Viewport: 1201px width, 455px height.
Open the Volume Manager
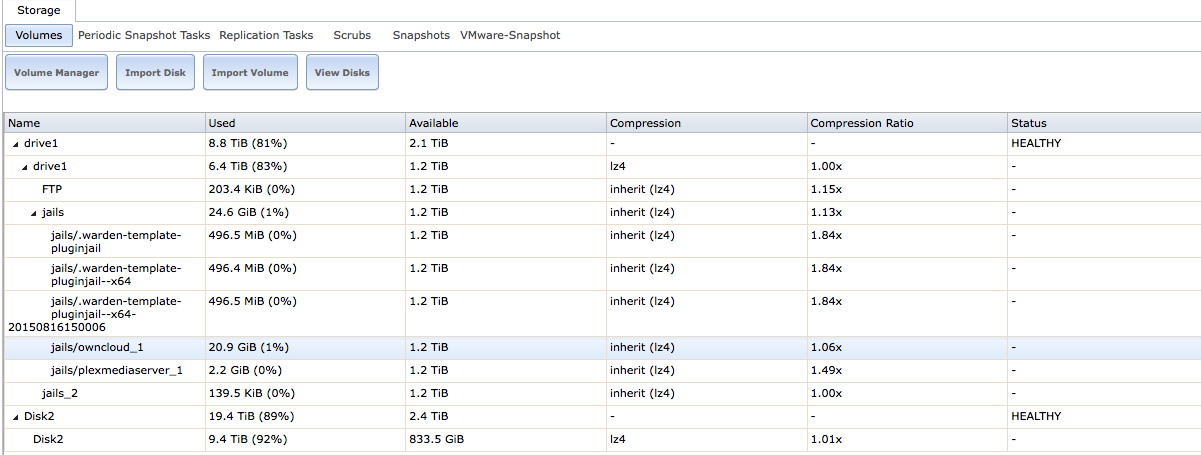pos(56,73)
